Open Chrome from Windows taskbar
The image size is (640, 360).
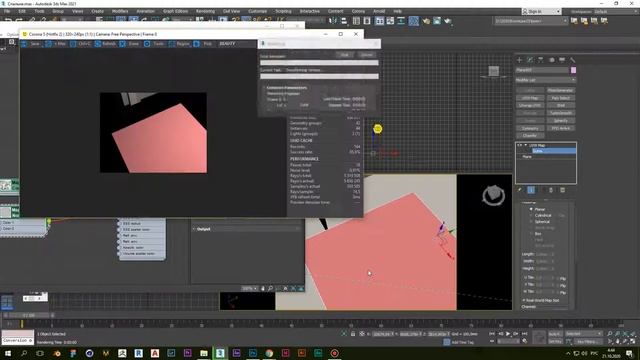269,353
